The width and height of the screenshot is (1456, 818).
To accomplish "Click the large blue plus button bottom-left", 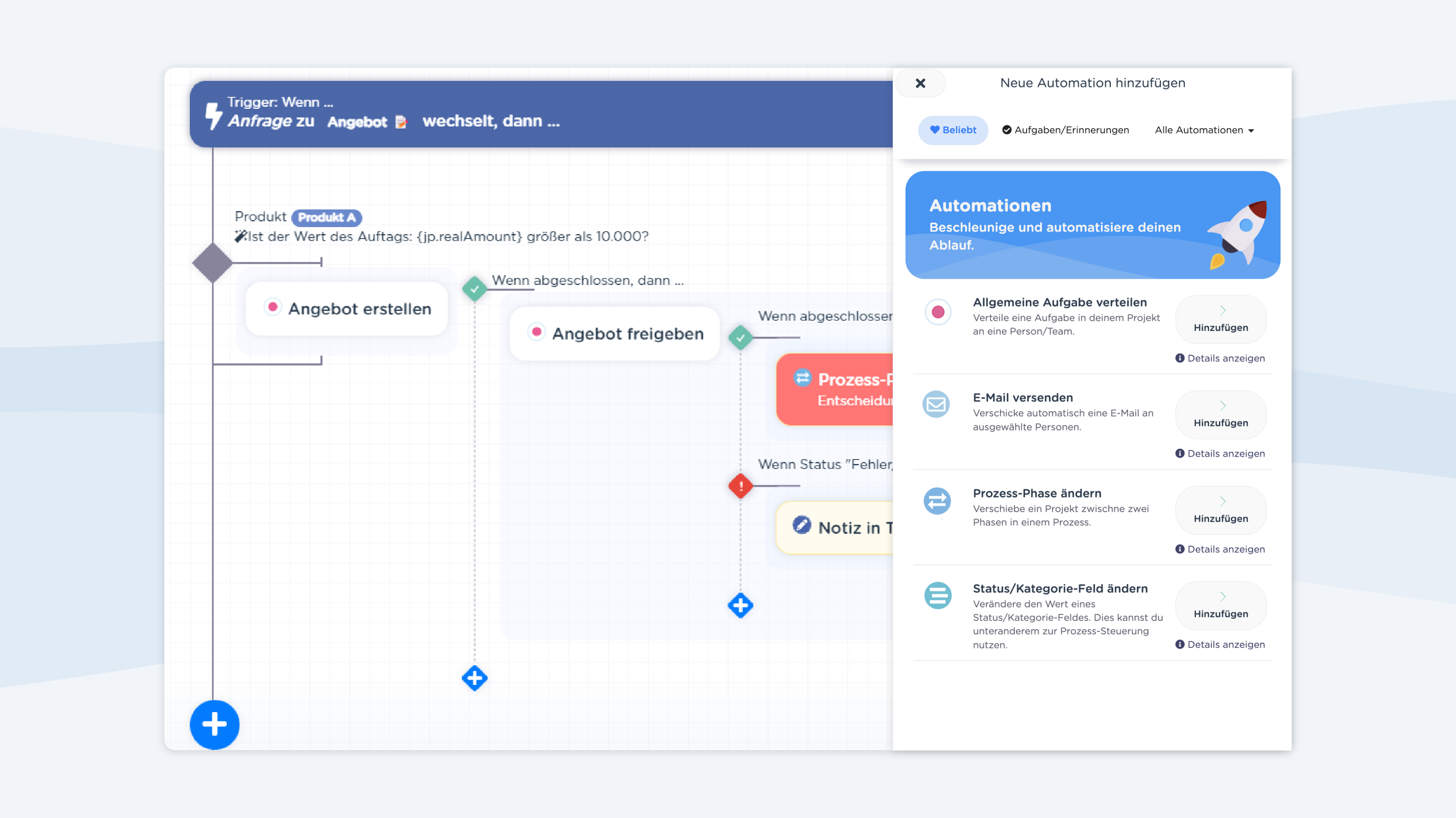I will click(x=214, y=724).
